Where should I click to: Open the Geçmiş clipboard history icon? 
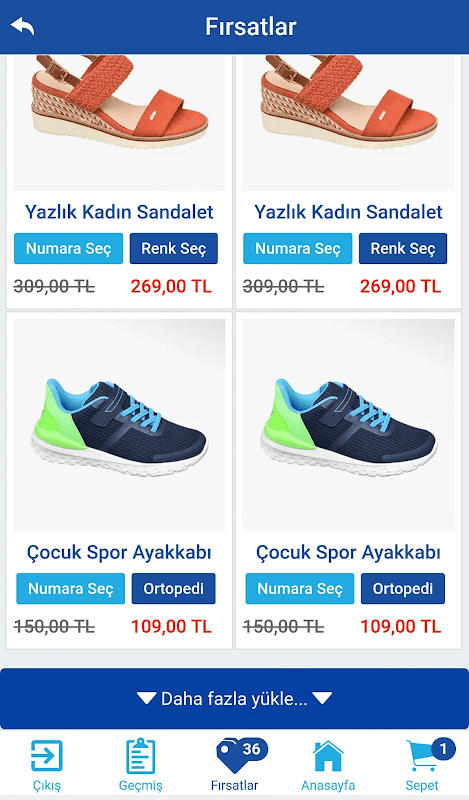140,756
